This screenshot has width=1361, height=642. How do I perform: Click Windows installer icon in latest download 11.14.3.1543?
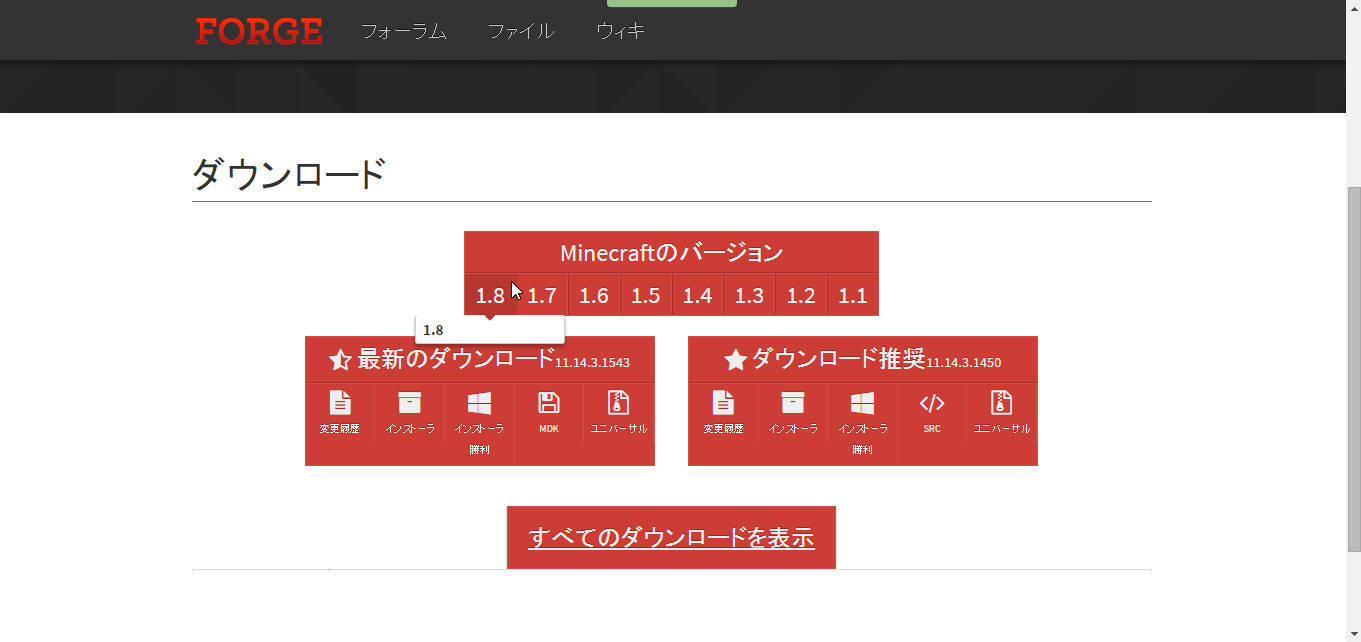tap(479, 403)
